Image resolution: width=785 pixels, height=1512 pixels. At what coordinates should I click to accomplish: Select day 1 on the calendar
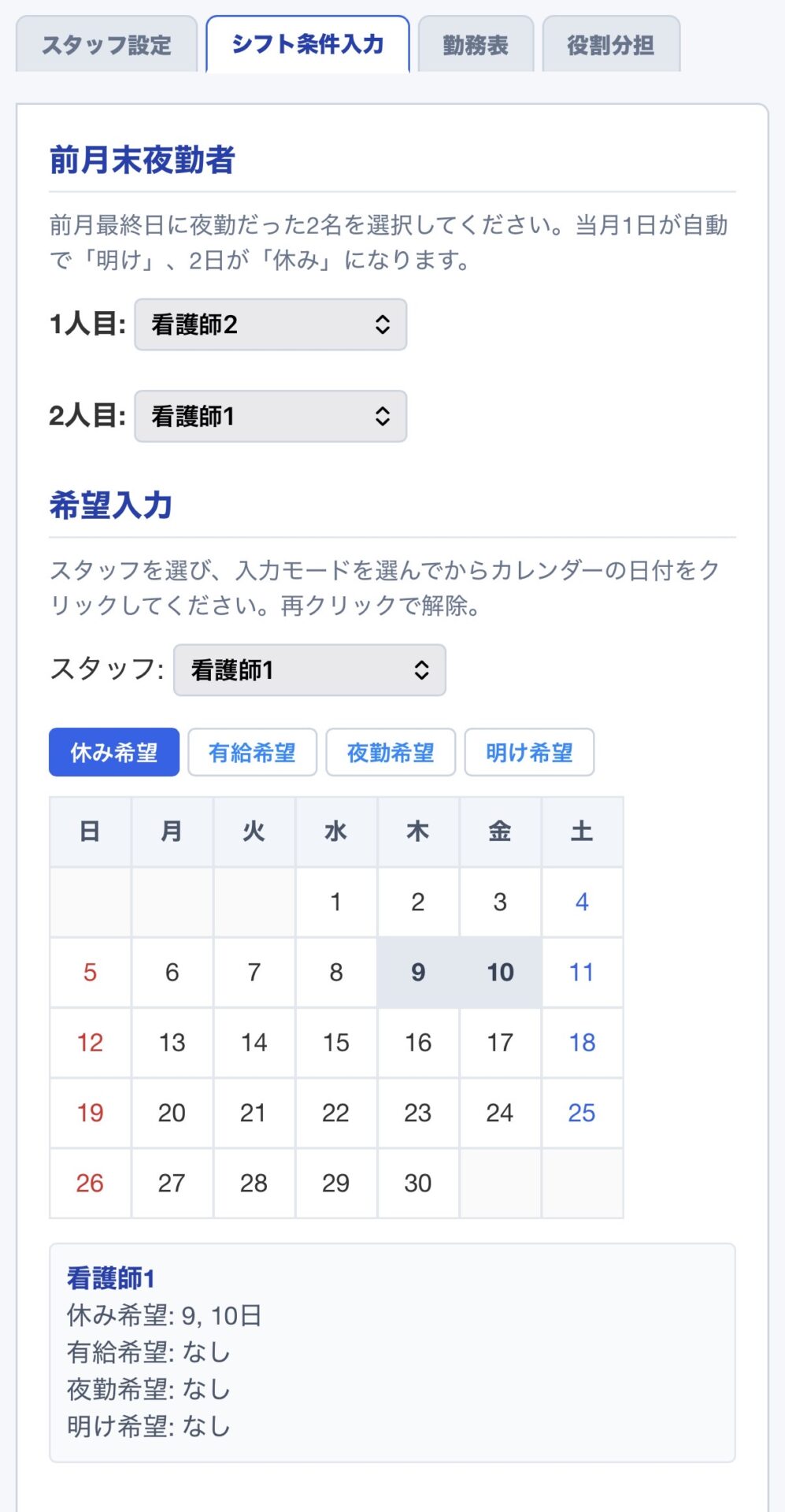click(x=336, y=902)
